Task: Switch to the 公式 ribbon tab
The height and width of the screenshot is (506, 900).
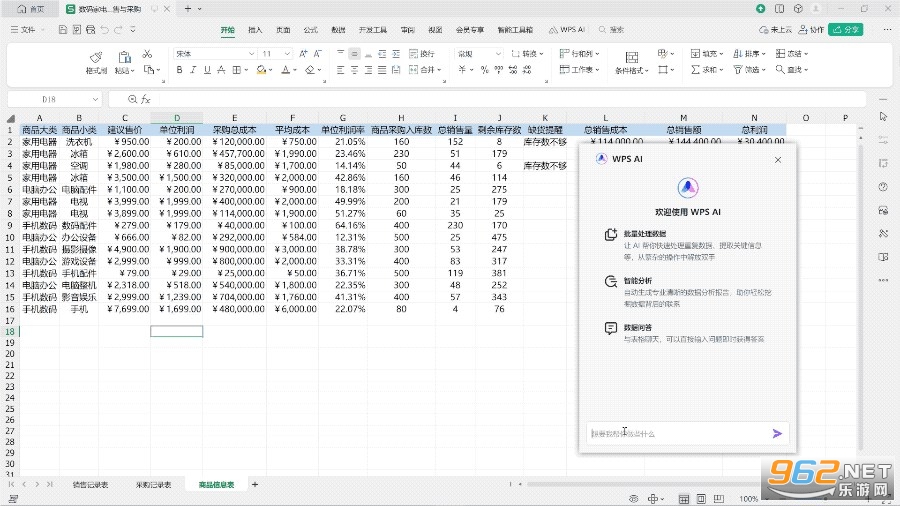Action: coord(311,30)
